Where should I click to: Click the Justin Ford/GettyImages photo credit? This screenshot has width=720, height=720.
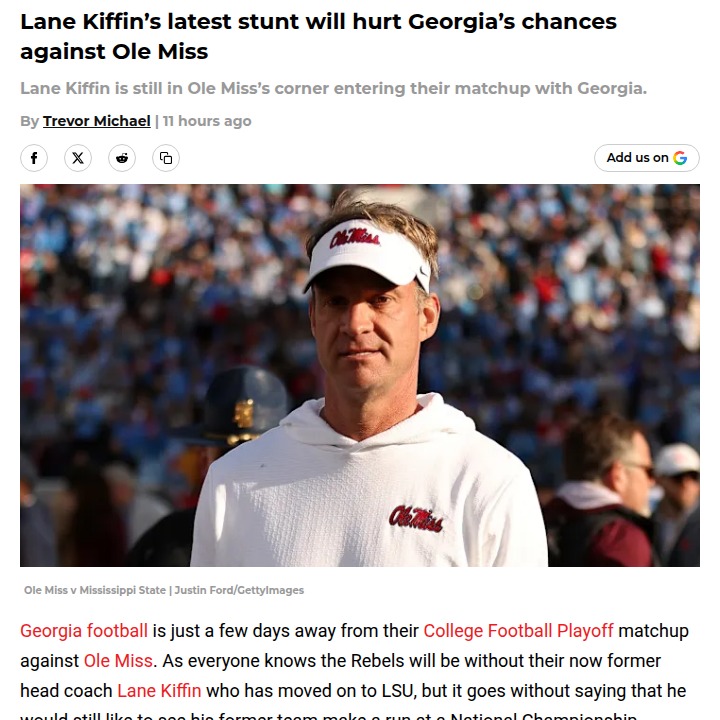[239, 591]
